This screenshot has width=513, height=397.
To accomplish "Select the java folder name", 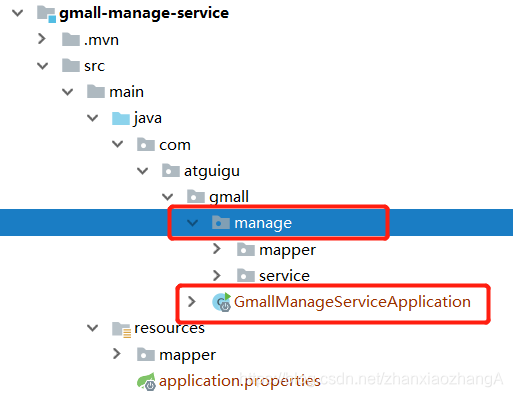I will 148,118.
